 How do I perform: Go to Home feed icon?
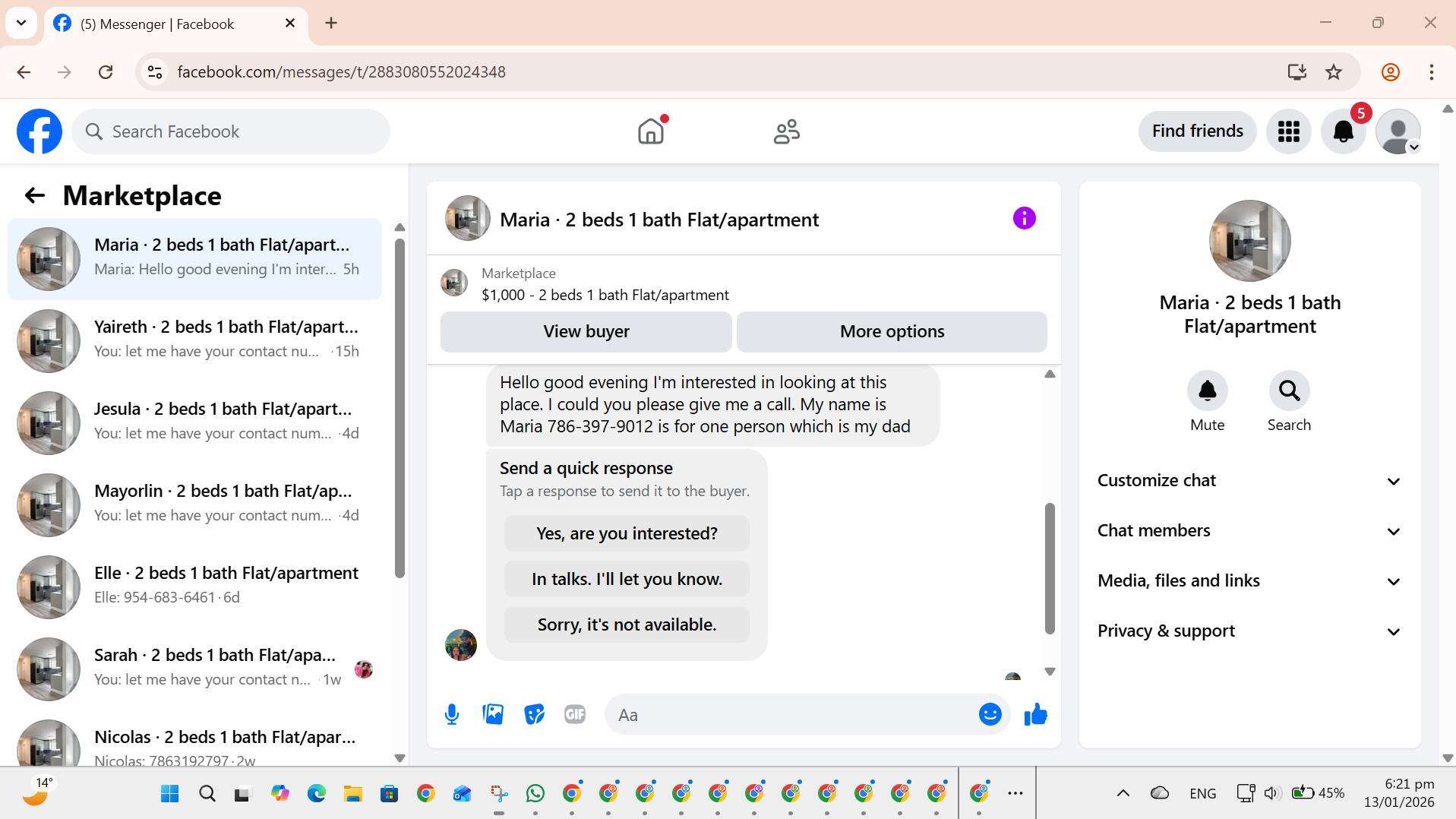point(651,131)
